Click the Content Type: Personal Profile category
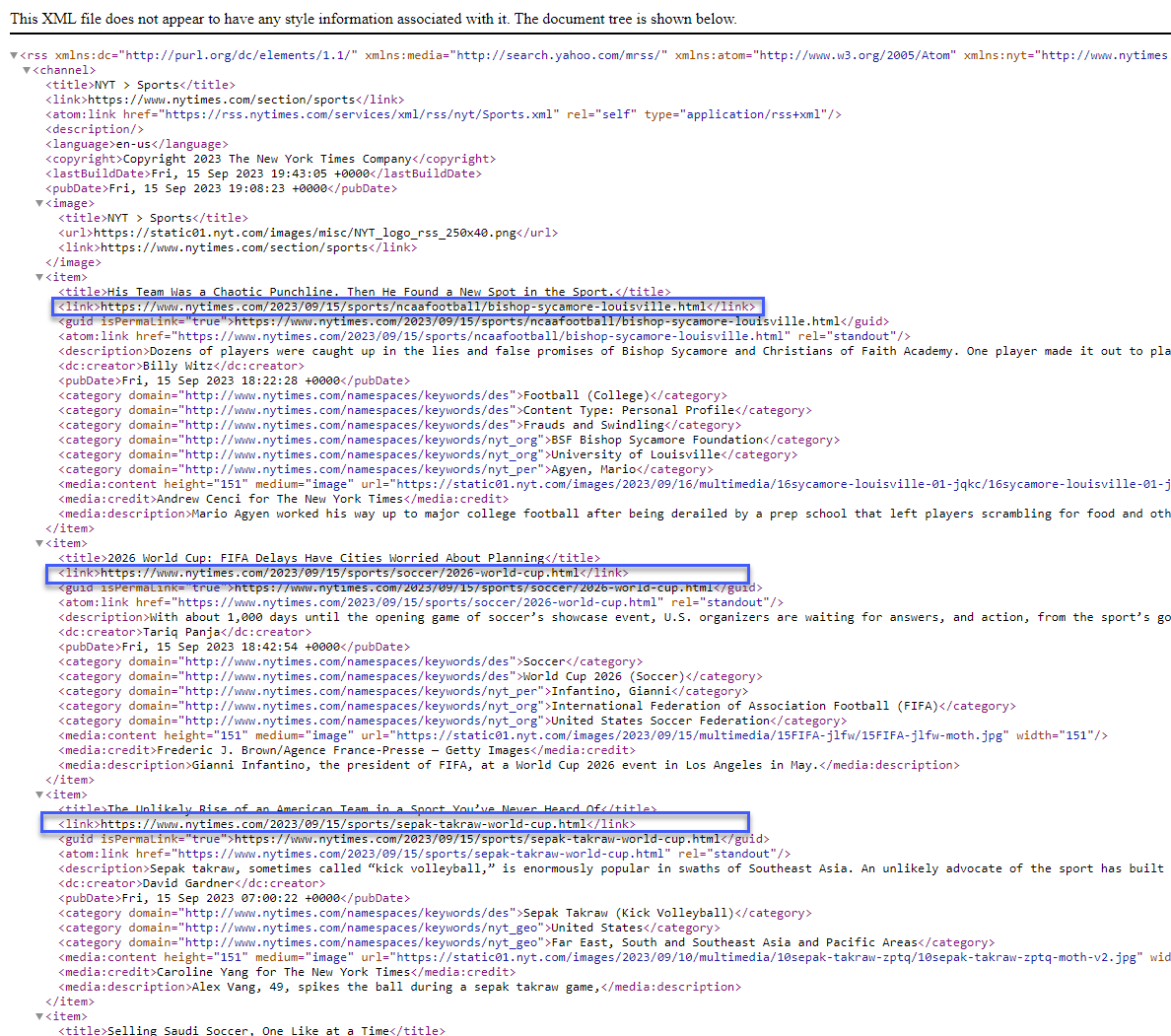The image size is (1171, 1036). tap(436, 411)
